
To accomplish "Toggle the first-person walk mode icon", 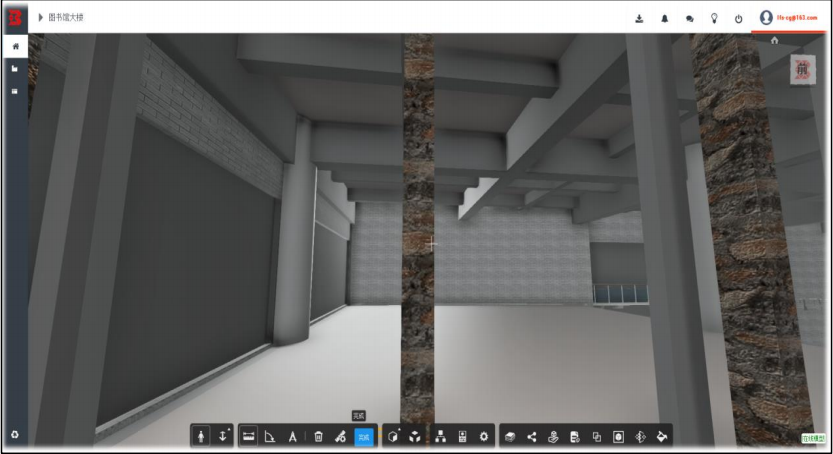I will point(201,436).
